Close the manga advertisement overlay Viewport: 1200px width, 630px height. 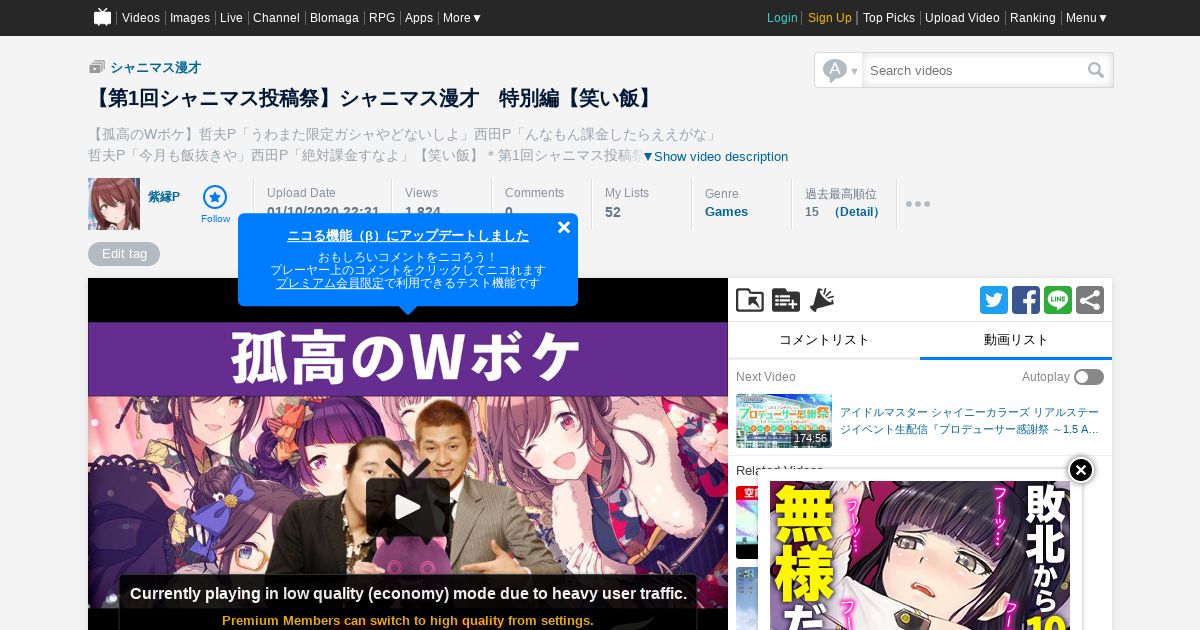1081,470
